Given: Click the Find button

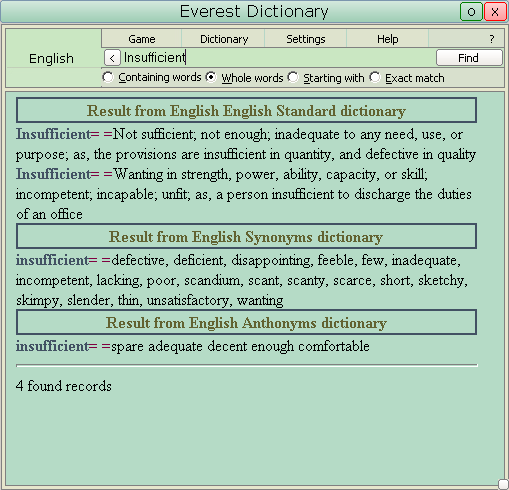Looking at the screenshot, I should (x=469, y=58).
